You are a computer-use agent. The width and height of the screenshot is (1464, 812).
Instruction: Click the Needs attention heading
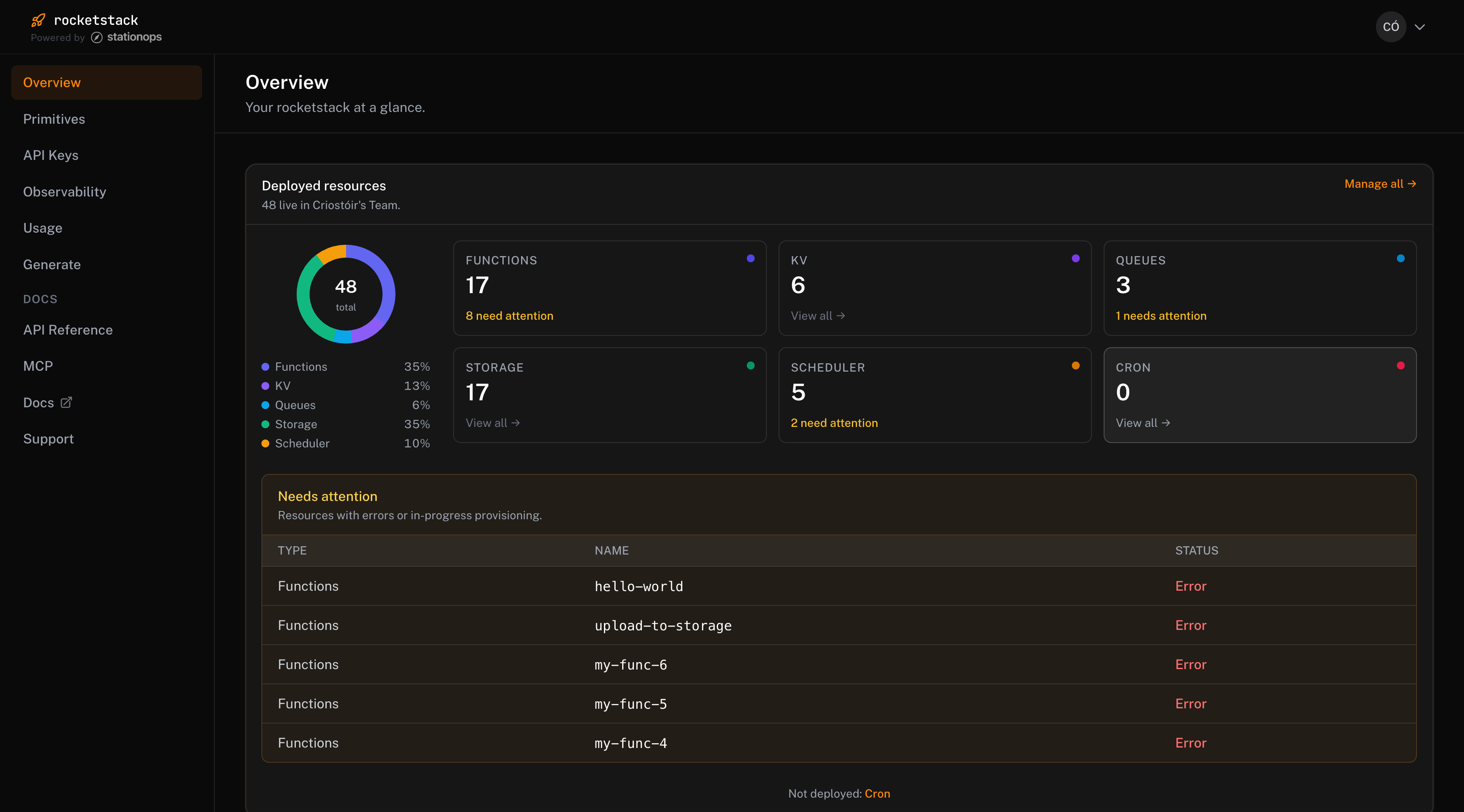tap(327, 496)
